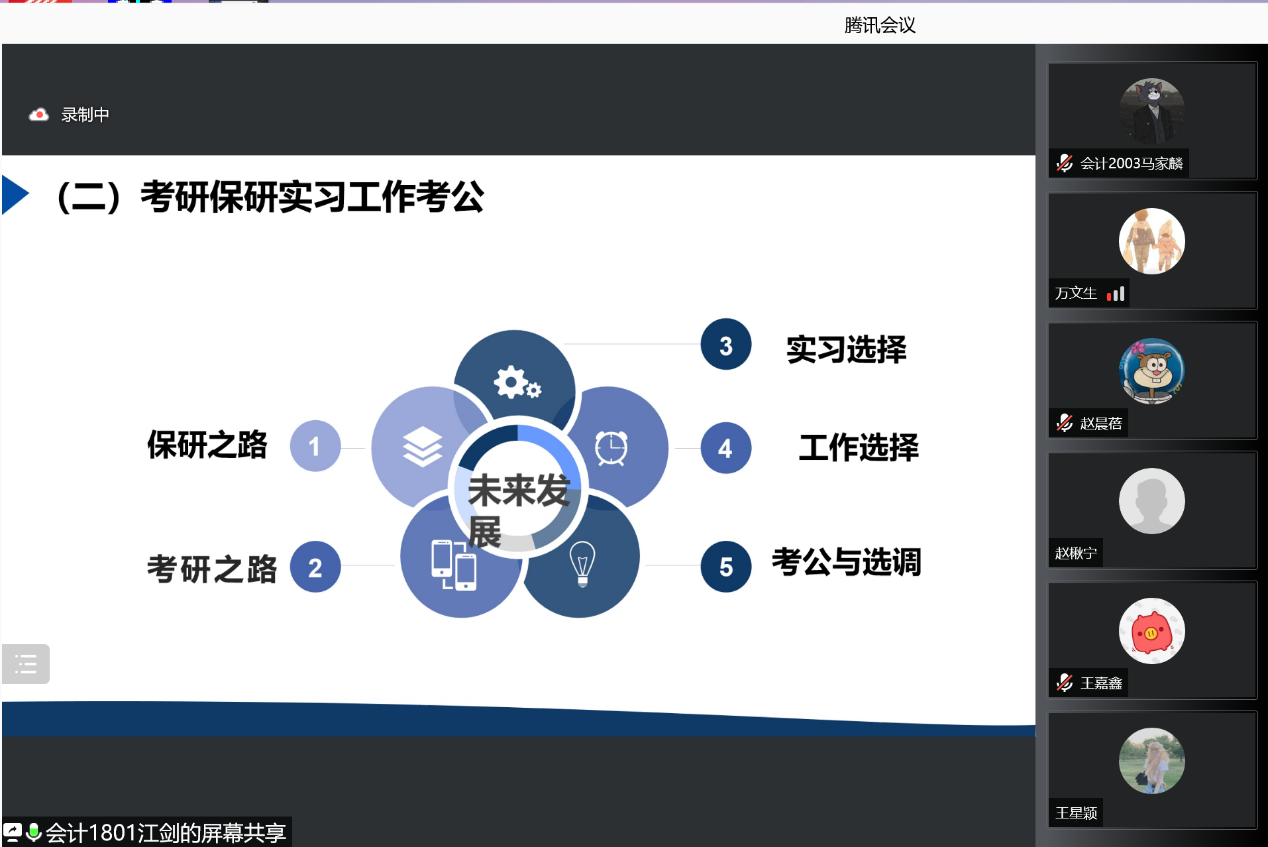
Task: Click the lightbulb icon circle
Action: (x=582, y=564)
